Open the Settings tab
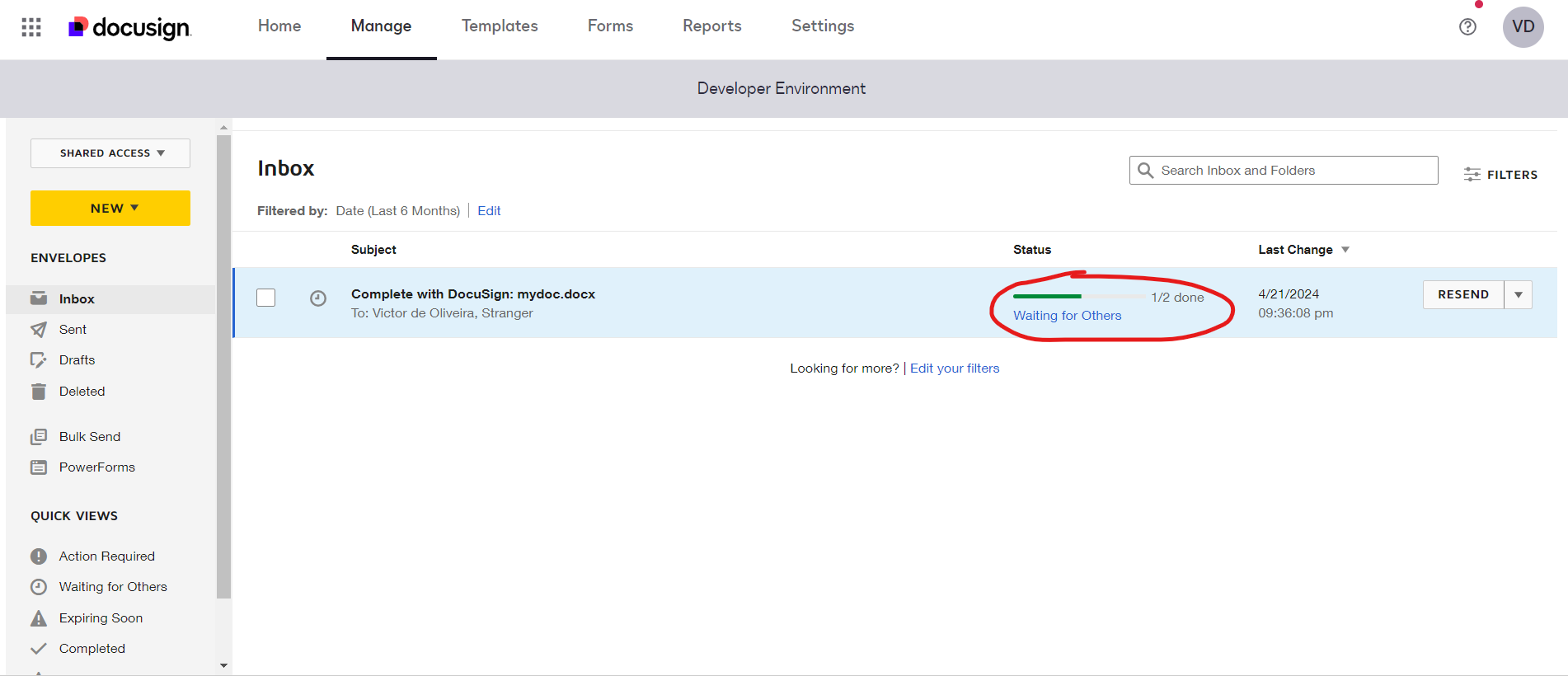The image size is (1568, 676). coord(823,26)
